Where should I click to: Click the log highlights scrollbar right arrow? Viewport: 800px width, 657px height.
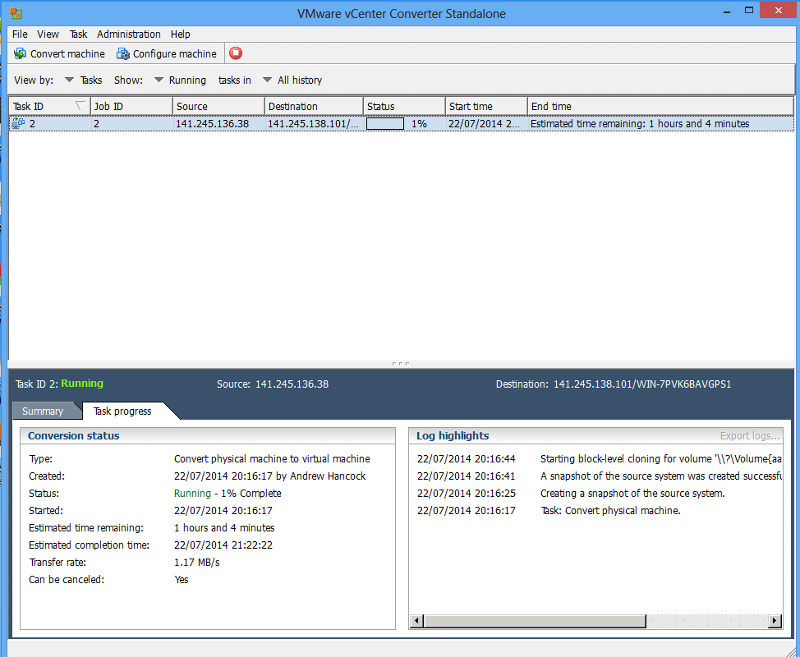[775, 621]
